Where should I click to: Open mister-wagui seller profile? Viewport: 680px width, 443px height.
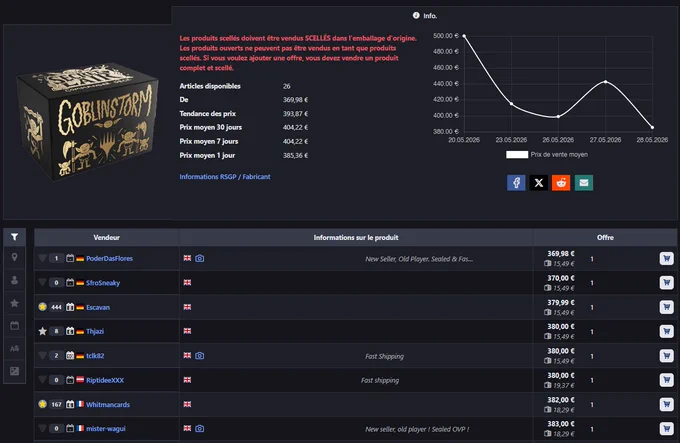tap(105, 428)
